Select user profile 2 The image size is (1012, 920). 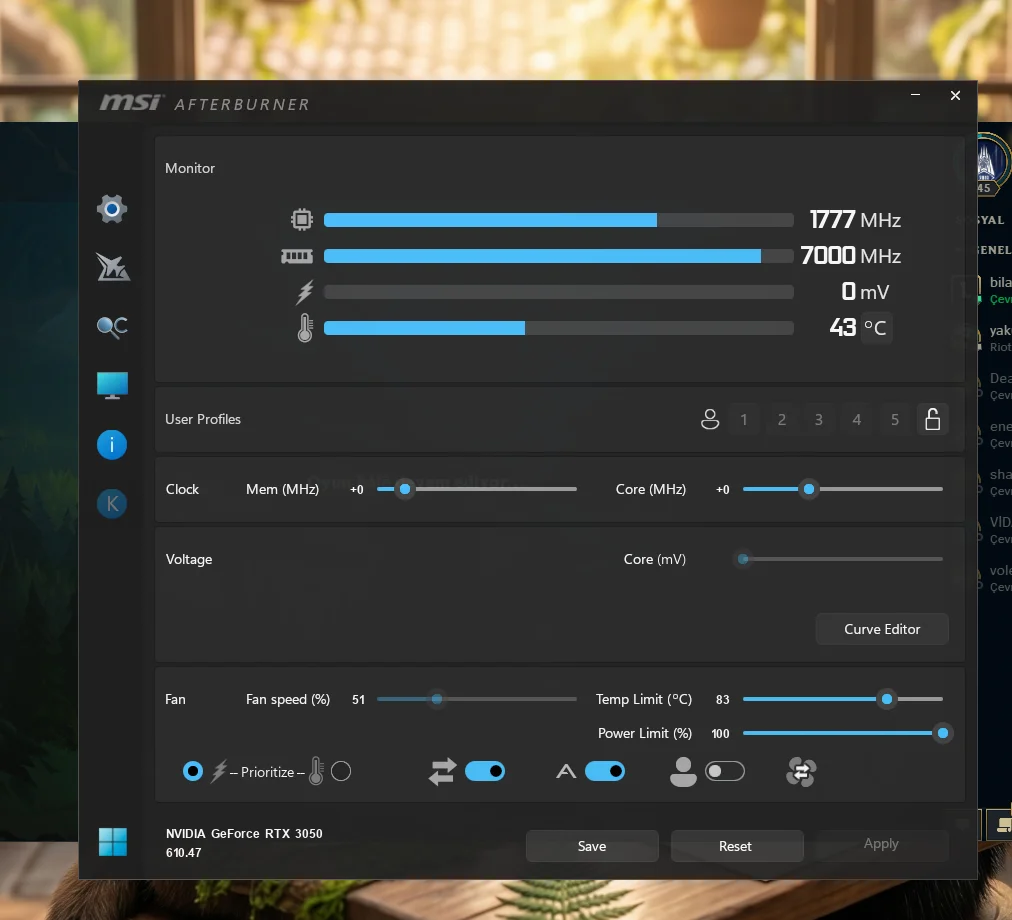click(x=782, y=420)
